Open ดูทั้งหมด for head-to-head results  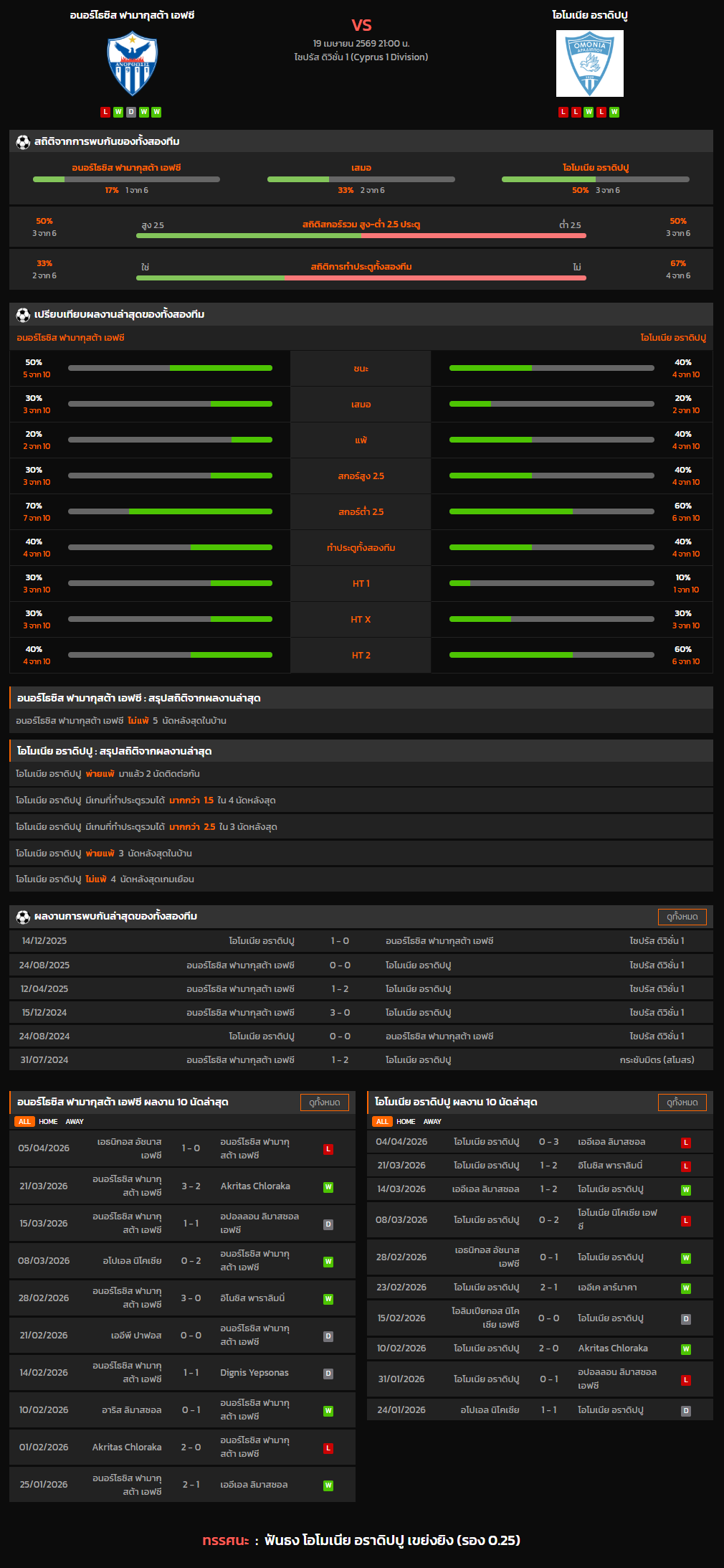click(682, 917)
